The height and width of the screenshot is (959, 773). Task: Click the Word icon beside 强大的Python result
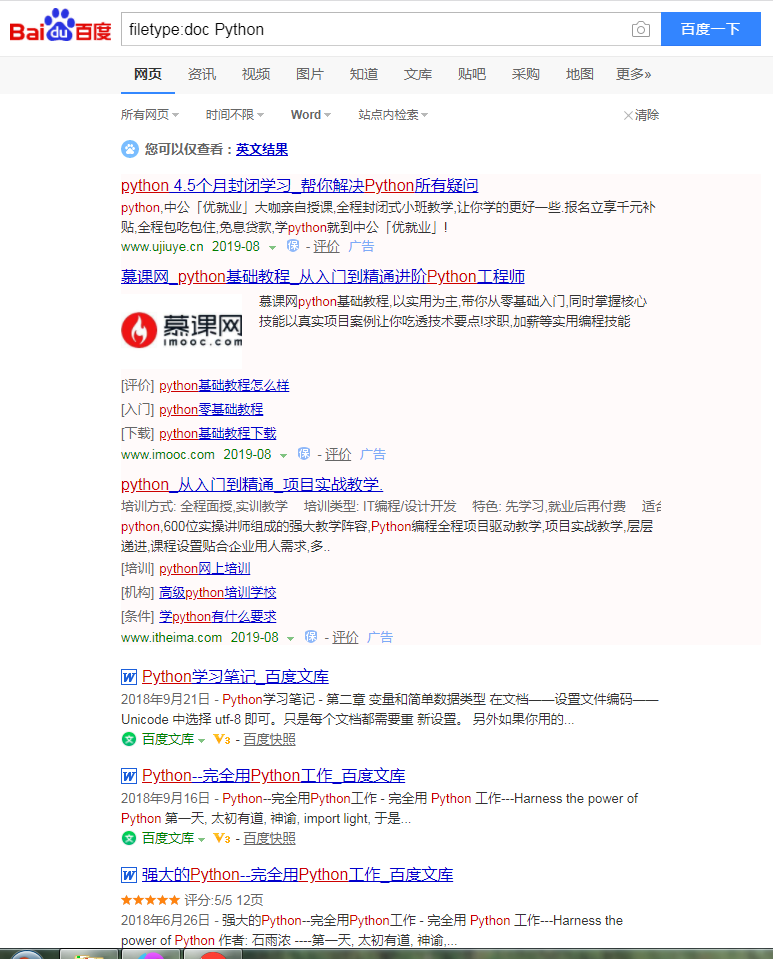[128, 875]
